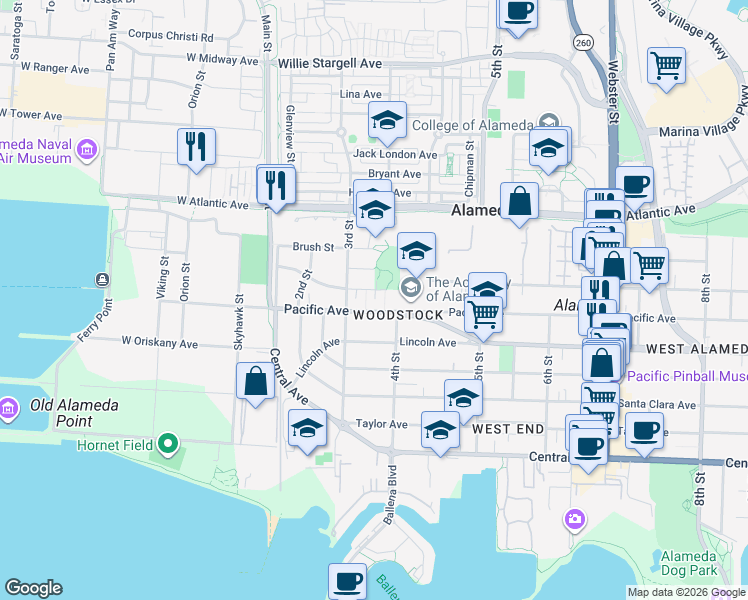Click the Brush St street label

point(313,247)
